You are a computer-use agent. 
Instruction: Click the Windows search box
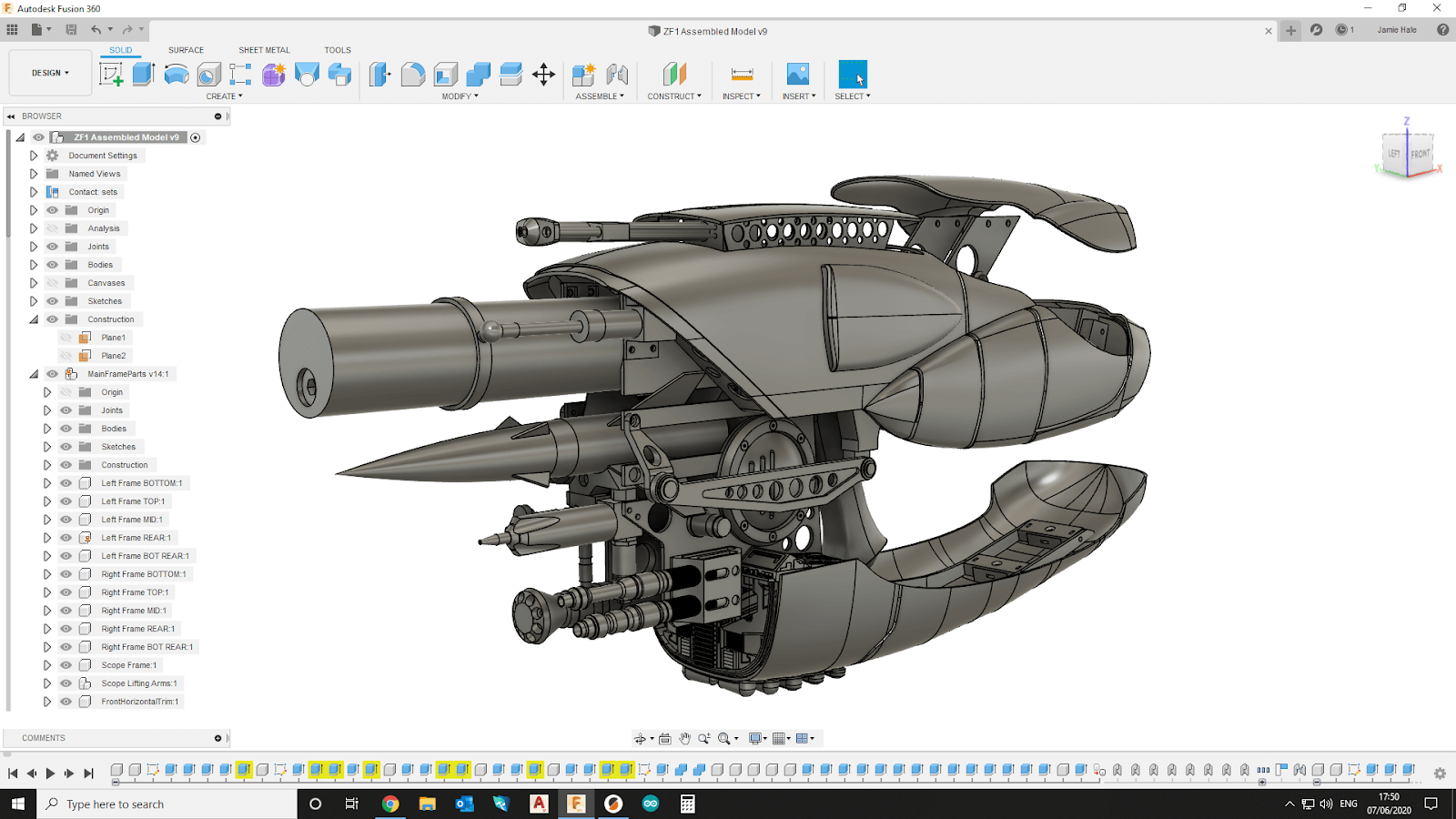coord(167,804)
